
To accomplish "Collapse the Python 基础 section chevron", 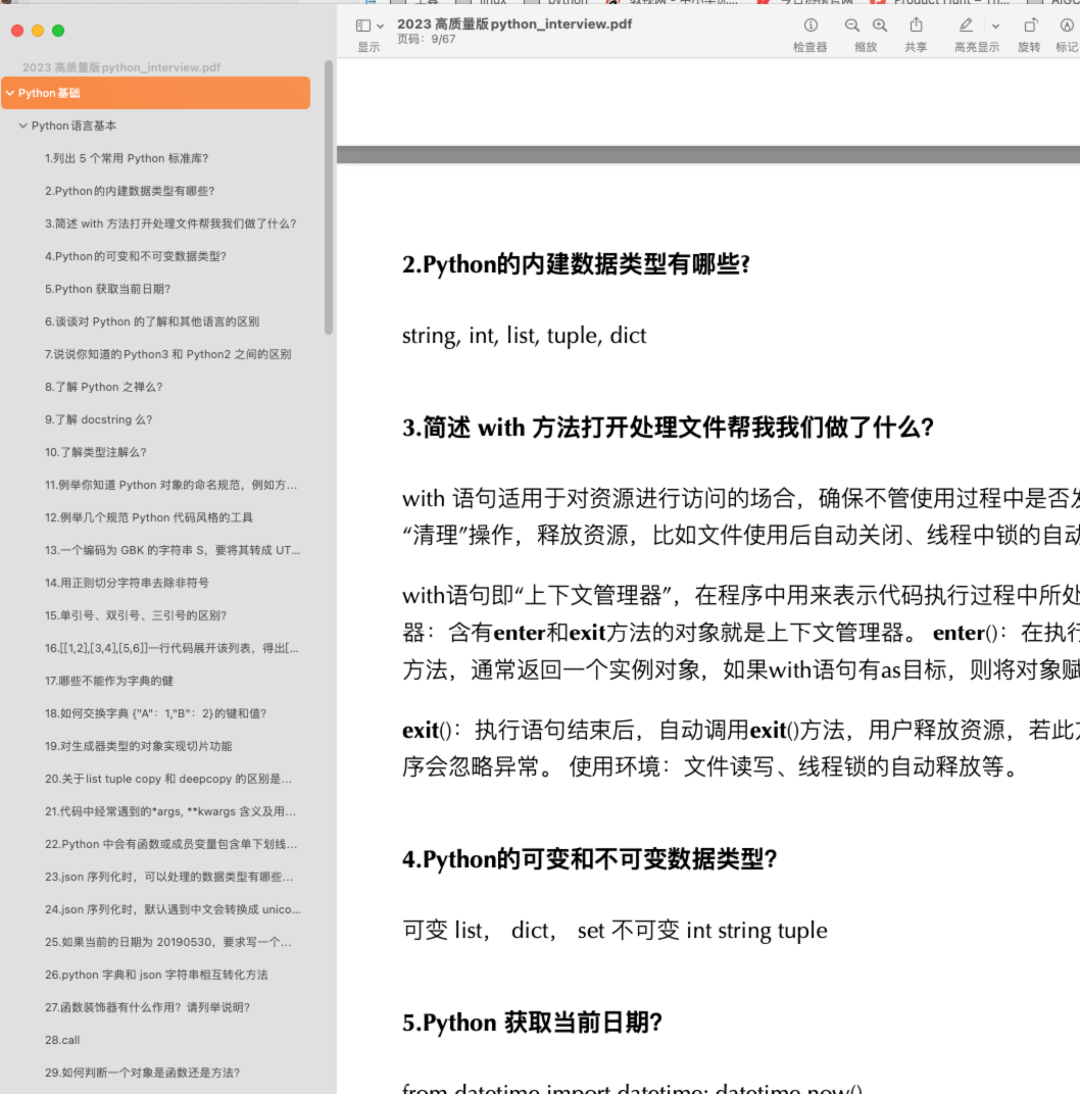I will coord(10,93).
